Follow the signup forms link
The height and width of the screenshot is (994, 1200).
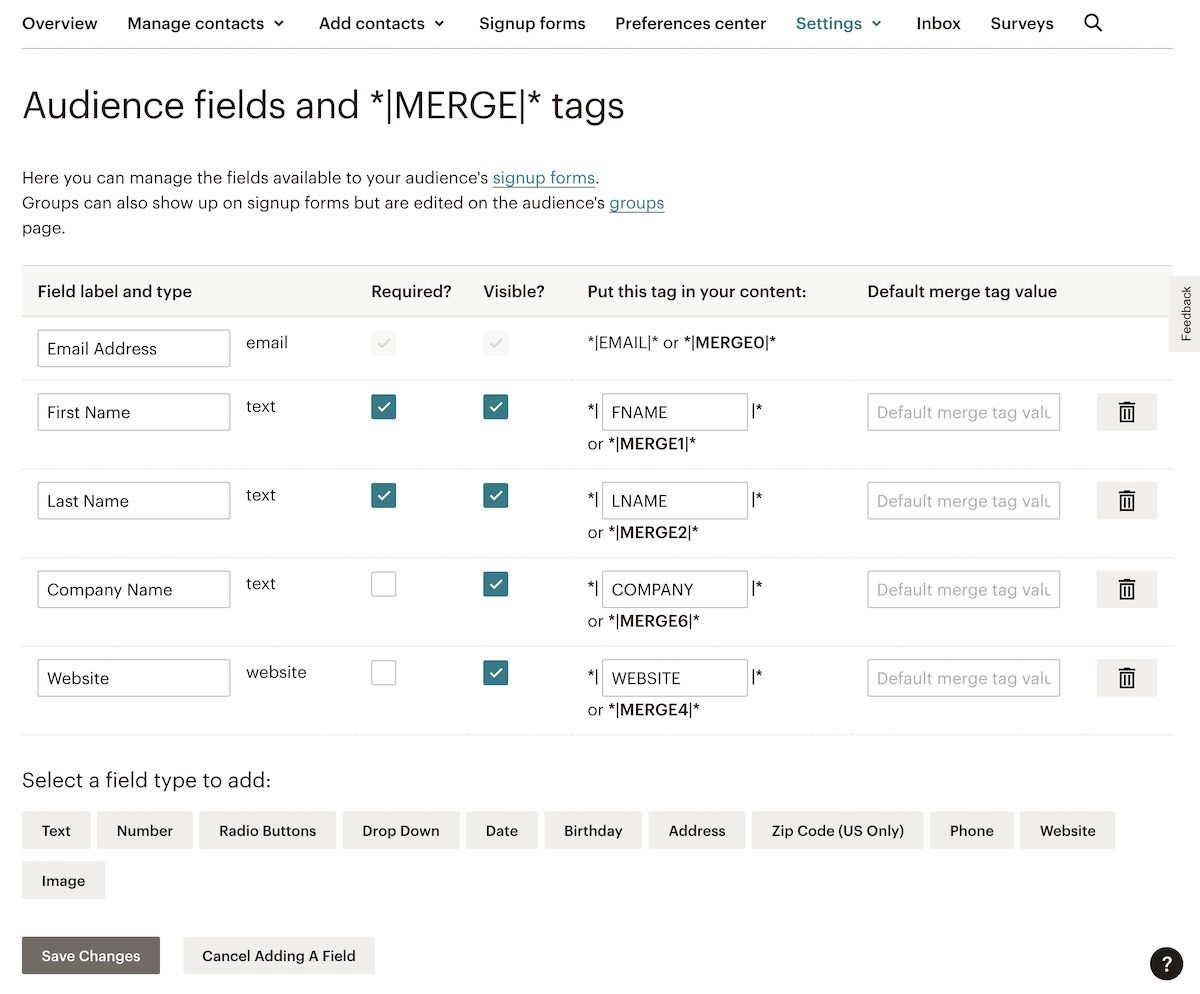click(544, 178)
